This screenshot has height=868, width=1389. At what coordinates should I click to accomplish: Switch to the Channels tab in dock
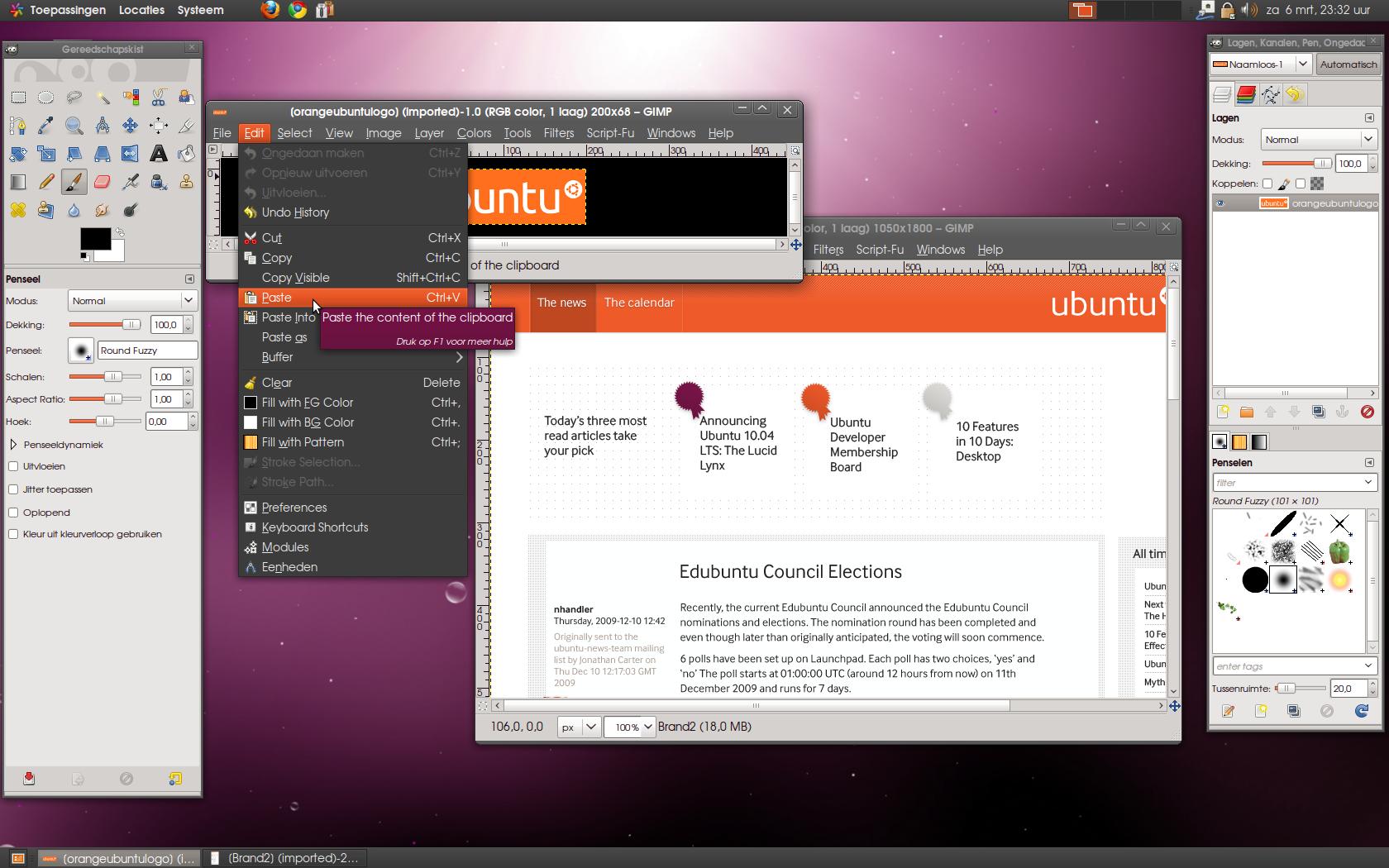[x=1246, y=95]
